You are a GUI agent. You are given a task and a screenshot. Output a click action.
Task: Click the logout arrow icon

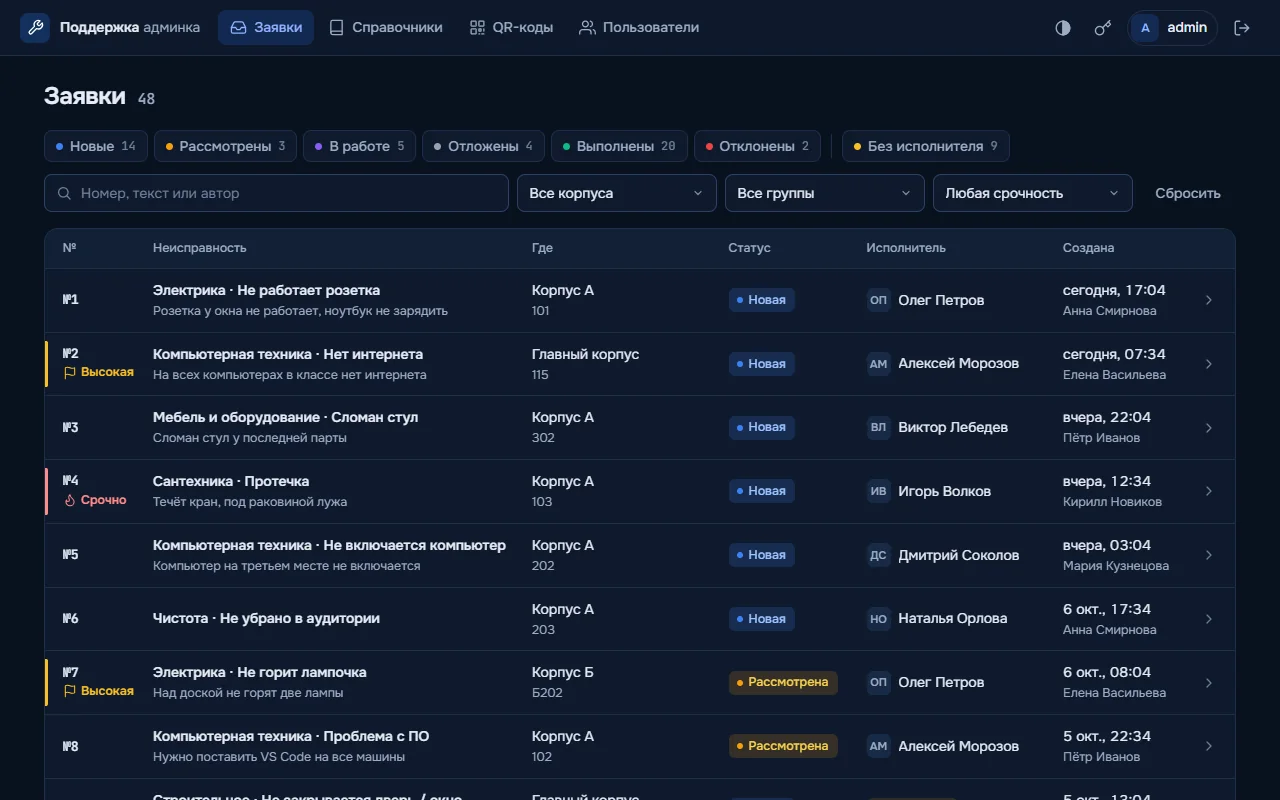pos(1242,28)
